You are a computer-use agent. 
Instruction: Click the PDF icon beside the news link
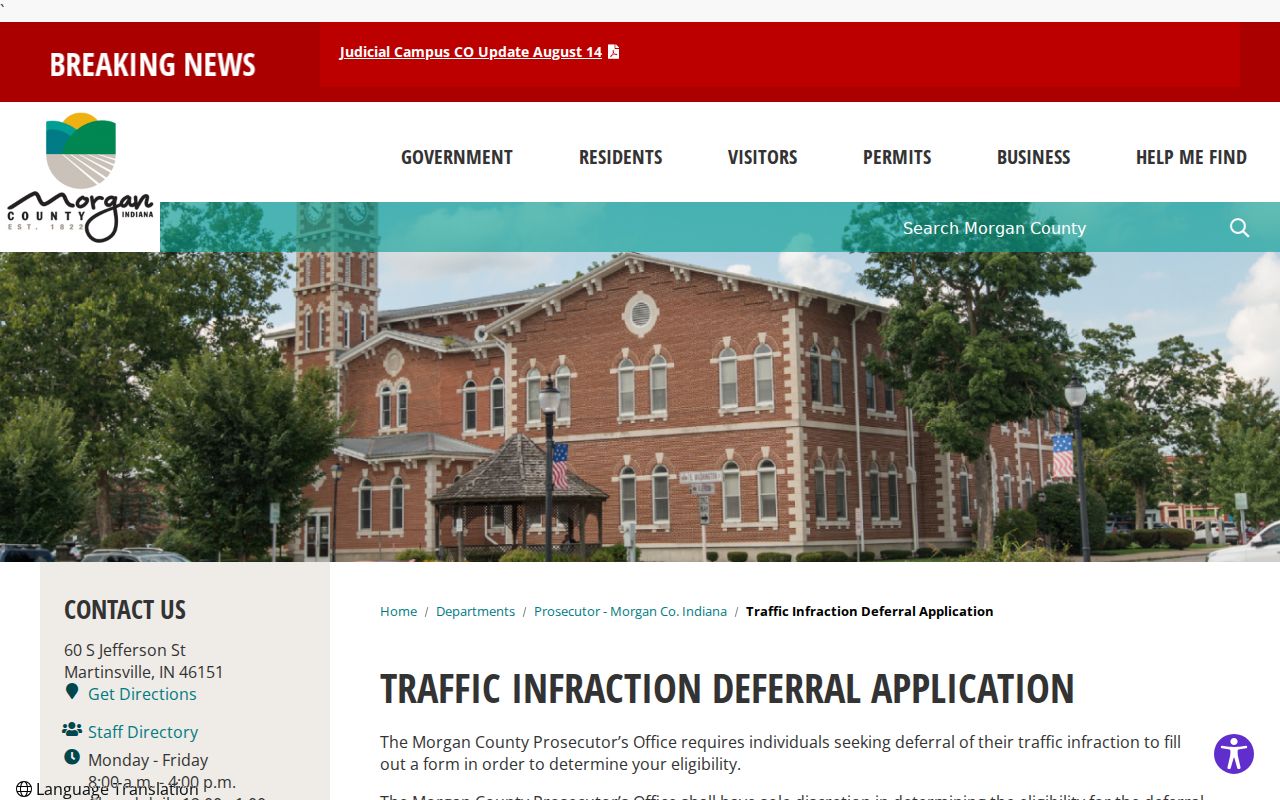pyautogui.click(x=614, y=52)
